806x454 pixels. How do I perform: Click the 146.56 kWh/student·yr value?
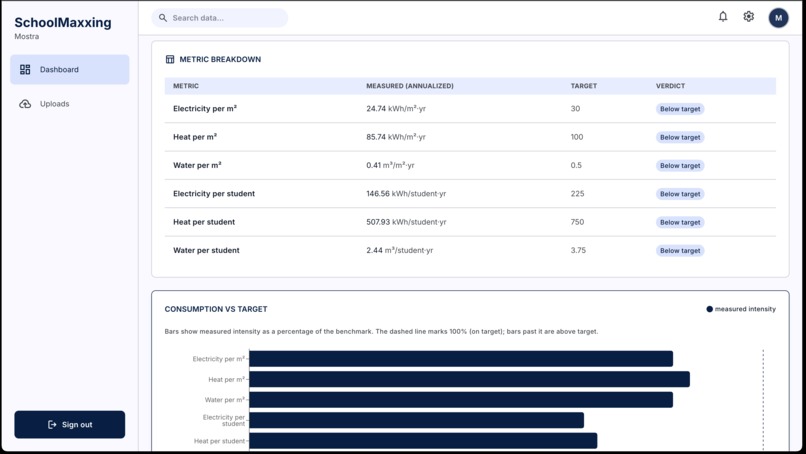point(406,194)
